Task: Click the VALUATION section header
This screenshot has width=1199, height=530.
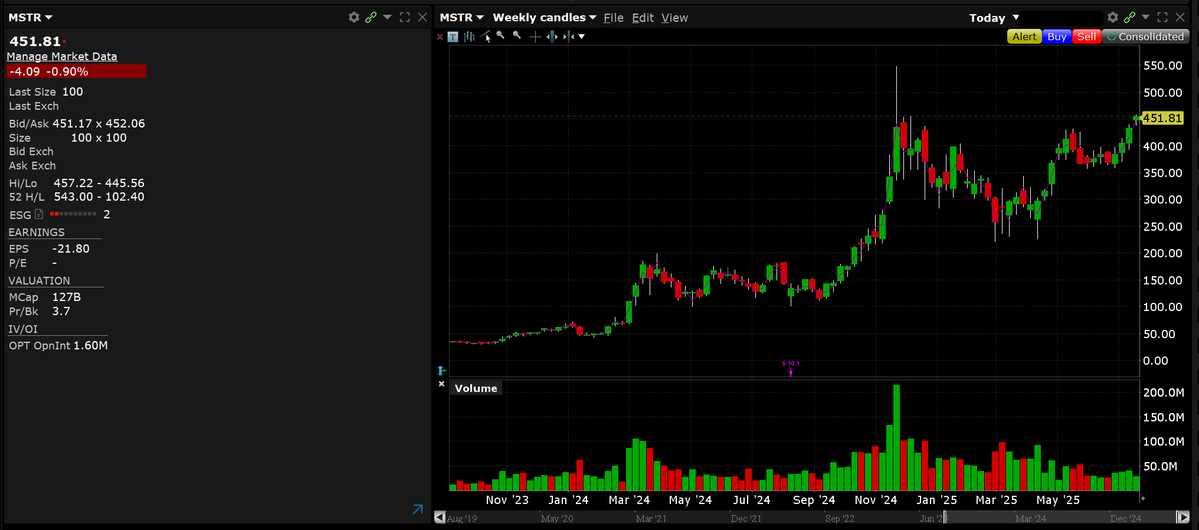Action: tap(39, 281)
